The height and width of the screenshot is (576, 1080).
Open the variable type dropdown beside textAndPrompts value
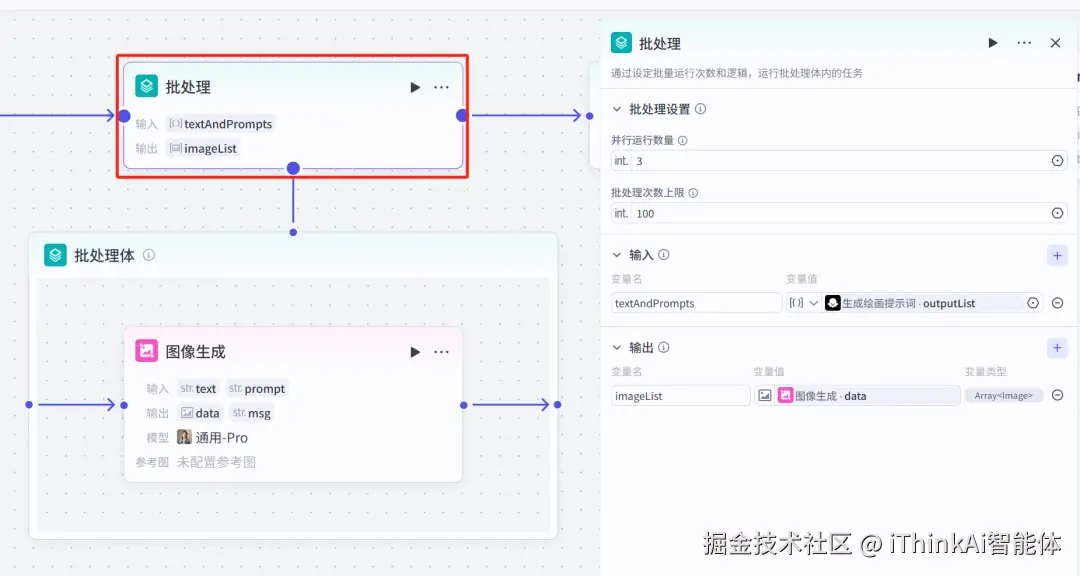pyautogui.click(x=814, y=302)
